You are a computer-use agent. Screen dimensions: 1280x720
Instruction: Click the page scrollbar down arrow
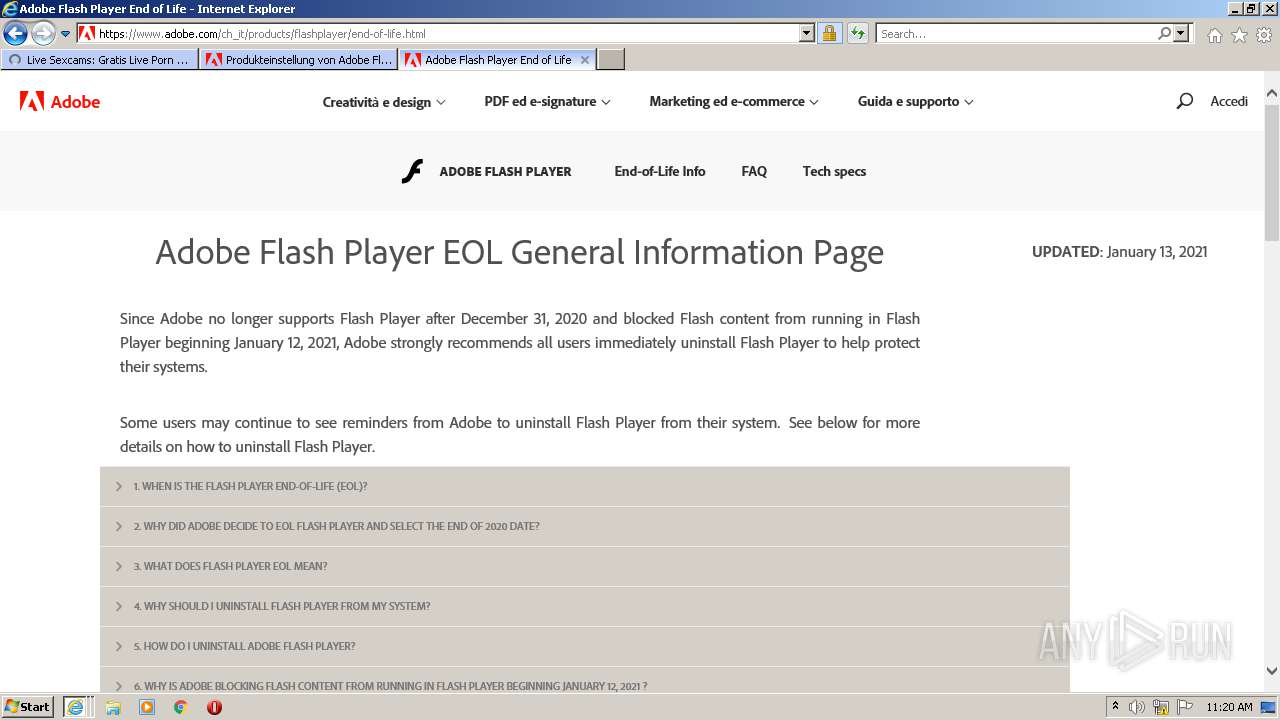[1272, 671]
